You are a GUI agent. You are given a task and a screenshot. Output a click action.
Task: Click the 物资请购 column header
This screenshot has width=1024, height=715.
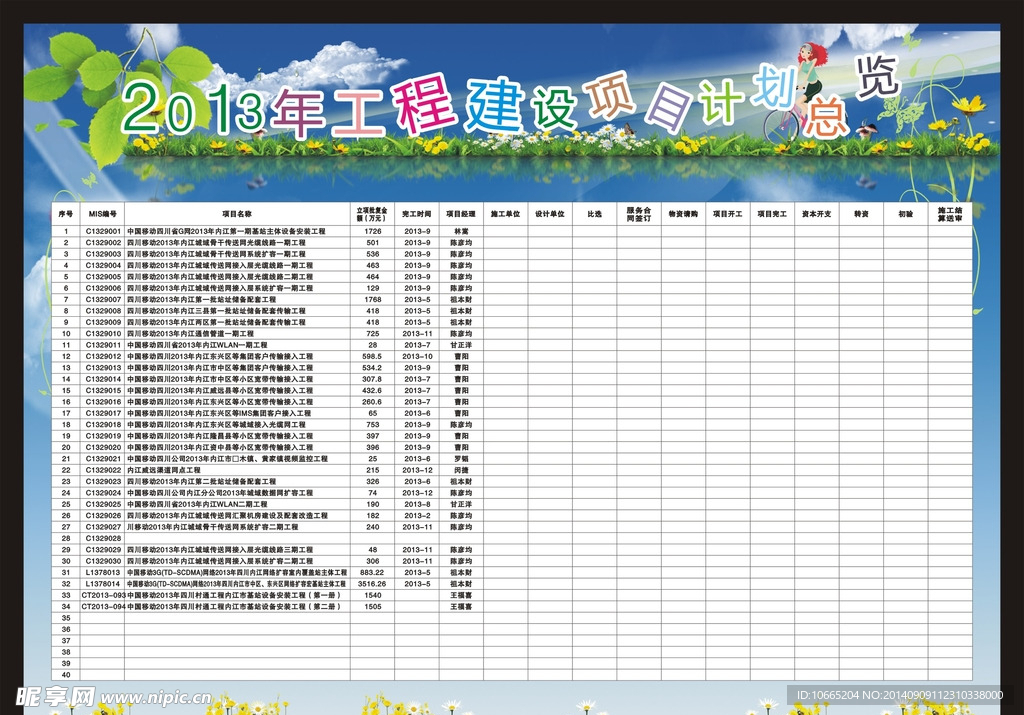click(x=683, y=214)
